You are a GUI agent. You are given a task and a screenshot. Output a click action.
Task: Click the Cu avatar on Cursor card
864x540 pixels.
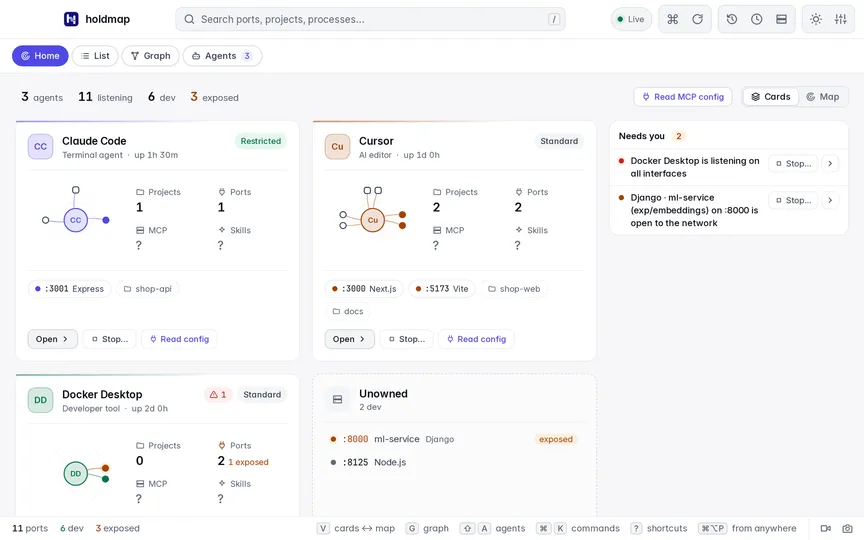pyautogui.click(x=337, y=147)
